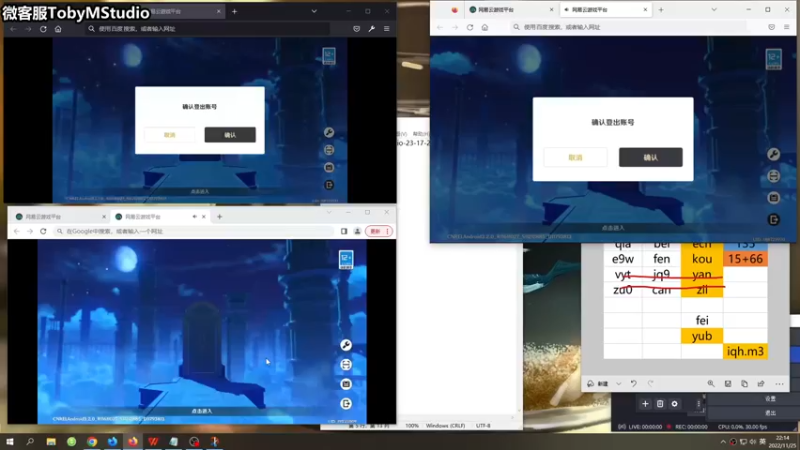Click the scan icon in top-right Firefox game
Viewport: 800px width, 450px height.
coord(773,176)
